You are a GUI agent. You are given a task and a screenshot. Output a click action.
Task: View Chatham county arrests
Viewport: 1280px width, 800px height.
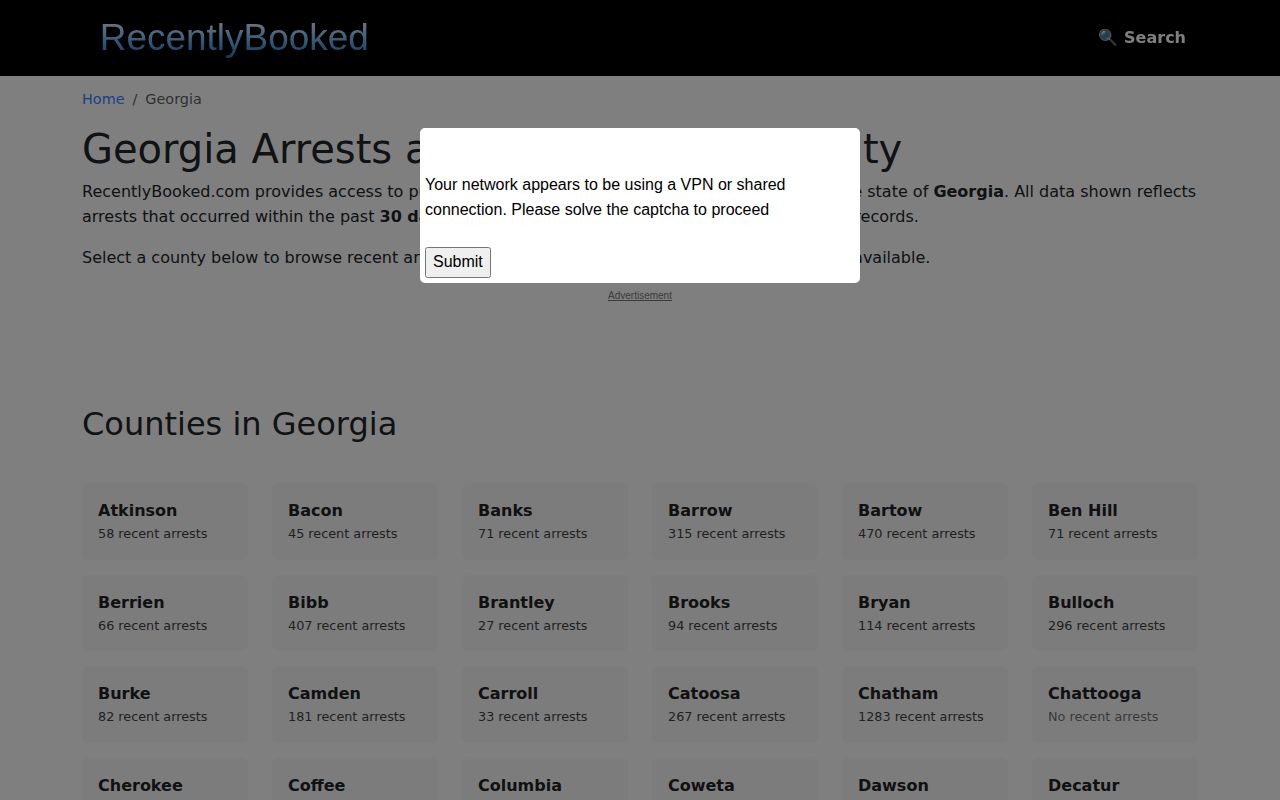coord(925,704)
